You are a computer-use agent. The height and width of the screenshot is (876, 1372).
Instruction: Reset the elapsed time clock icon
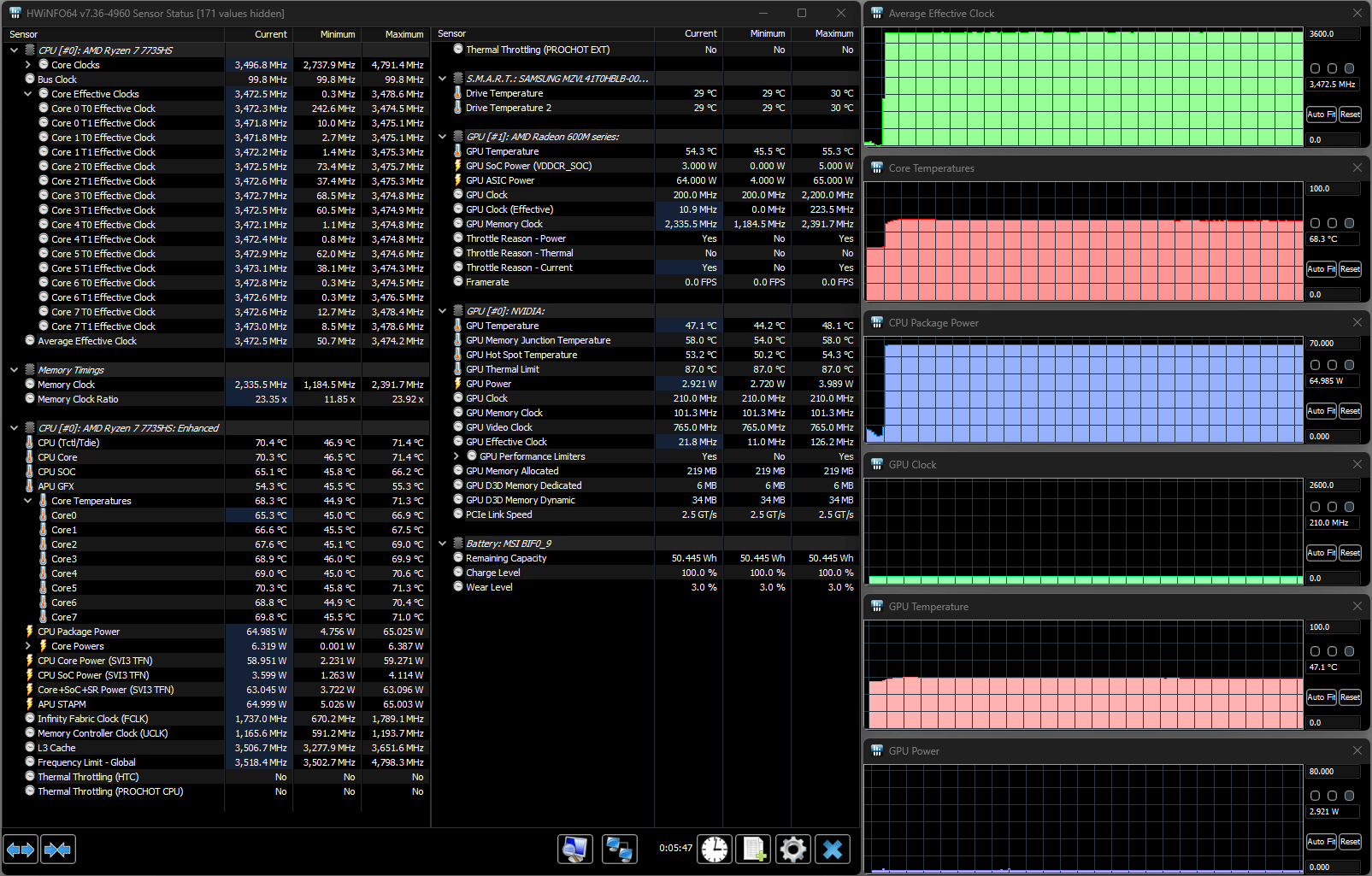pyautogui.click(x=715, y=849)
